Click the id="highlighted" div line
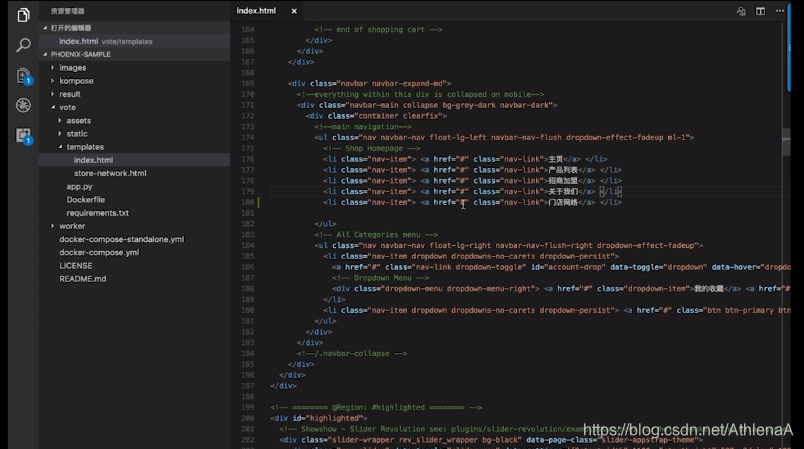The image size is (804, 449). (x=318, y=418)
